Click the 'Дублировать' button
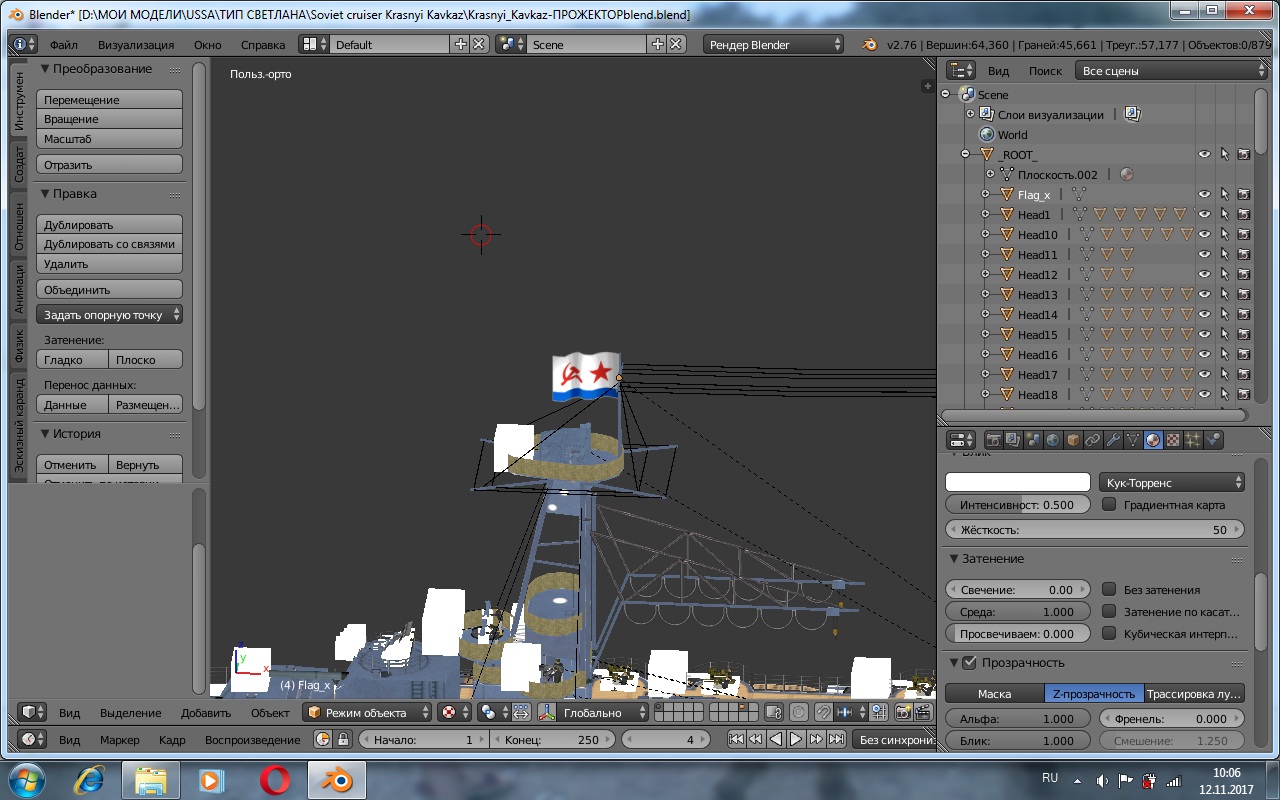1280x800 pixels. [x=109, y=225]
